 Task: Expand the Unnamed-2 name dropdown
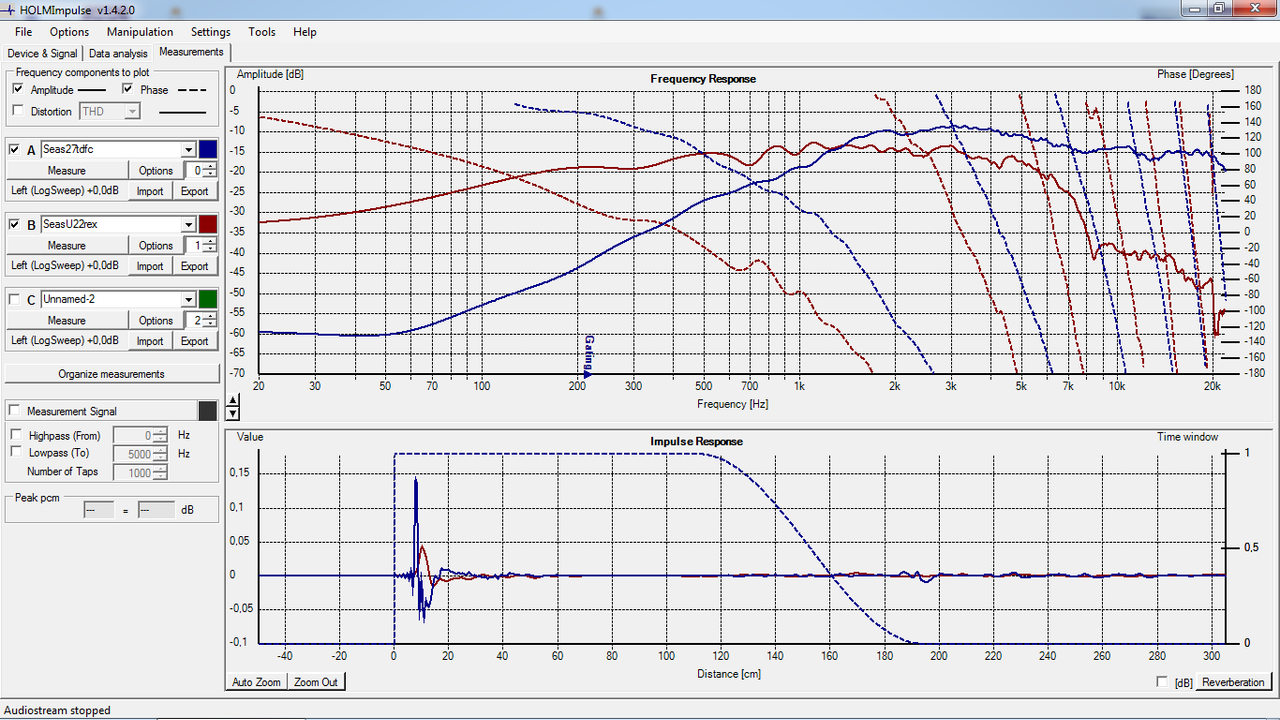pos(188,299)
